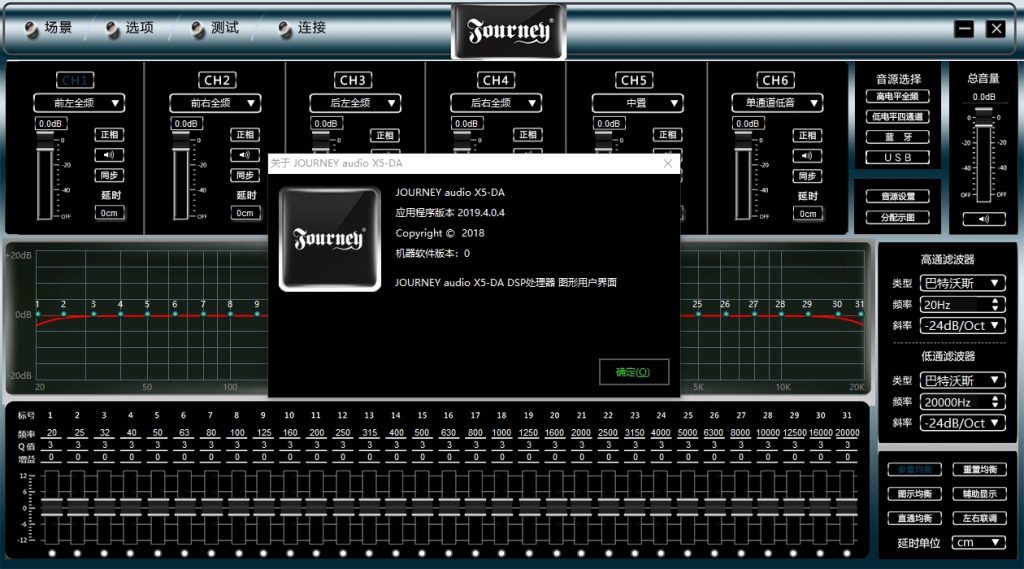Toggle CH1 正相 phase button
Screen dimensions: 1024x569
click(109, 135)
